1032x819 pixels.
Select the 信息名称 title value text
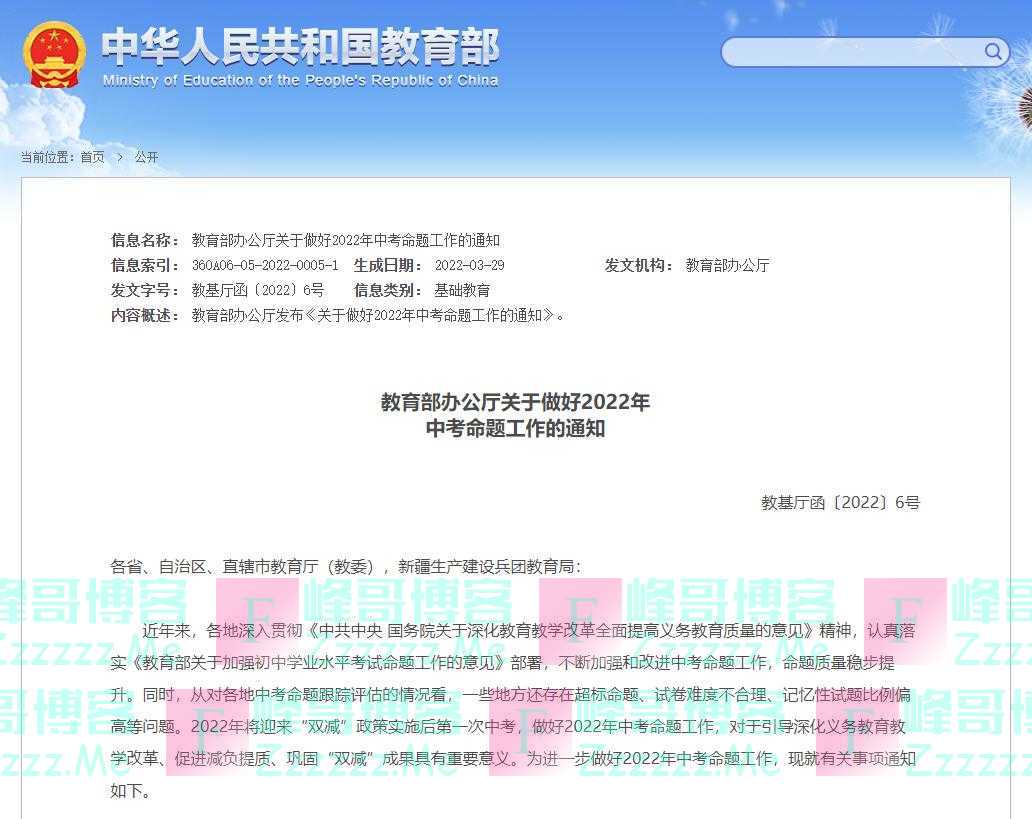click(345, 240)
